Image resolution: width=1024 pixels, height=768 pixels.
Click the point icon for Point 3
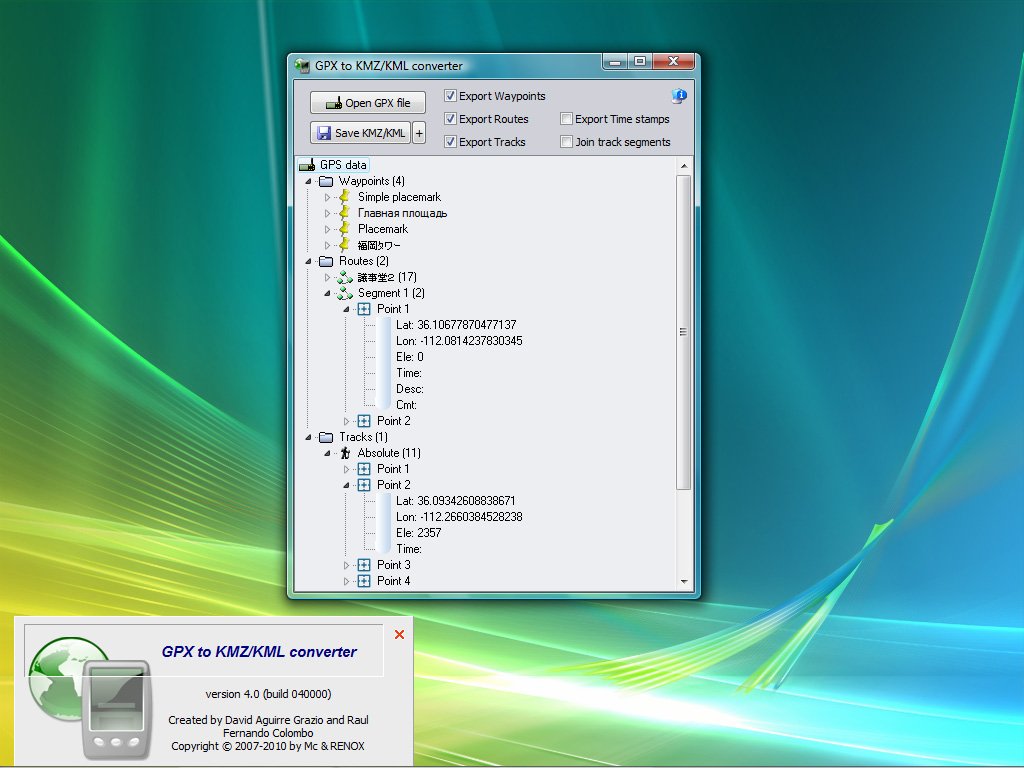click(x=364, y=565)
